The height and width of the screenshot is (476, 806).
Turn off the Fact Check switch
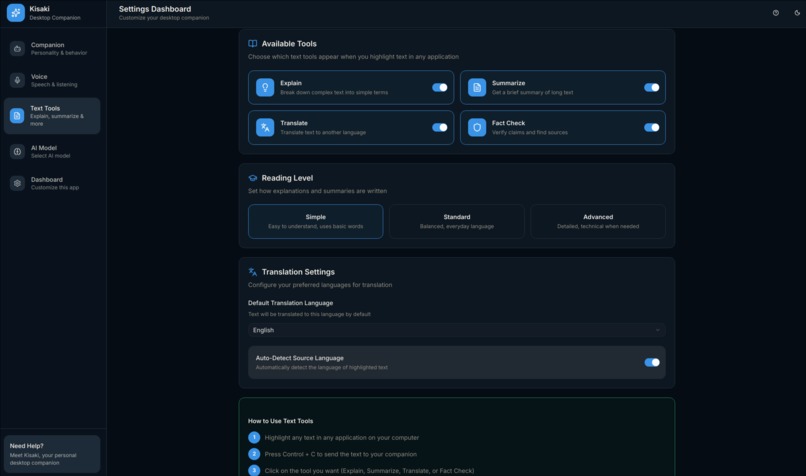(x=651, y=127)
